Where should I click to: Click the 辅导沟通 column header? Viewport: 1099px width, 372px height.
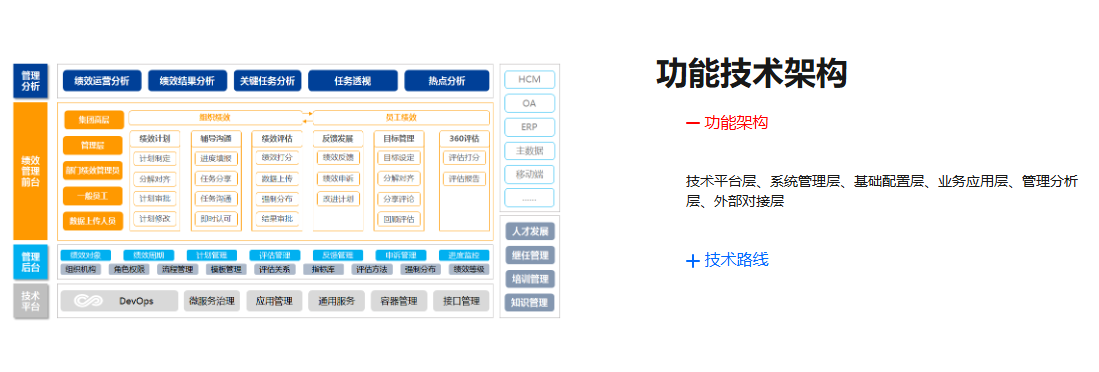click(x=216, y=138)
